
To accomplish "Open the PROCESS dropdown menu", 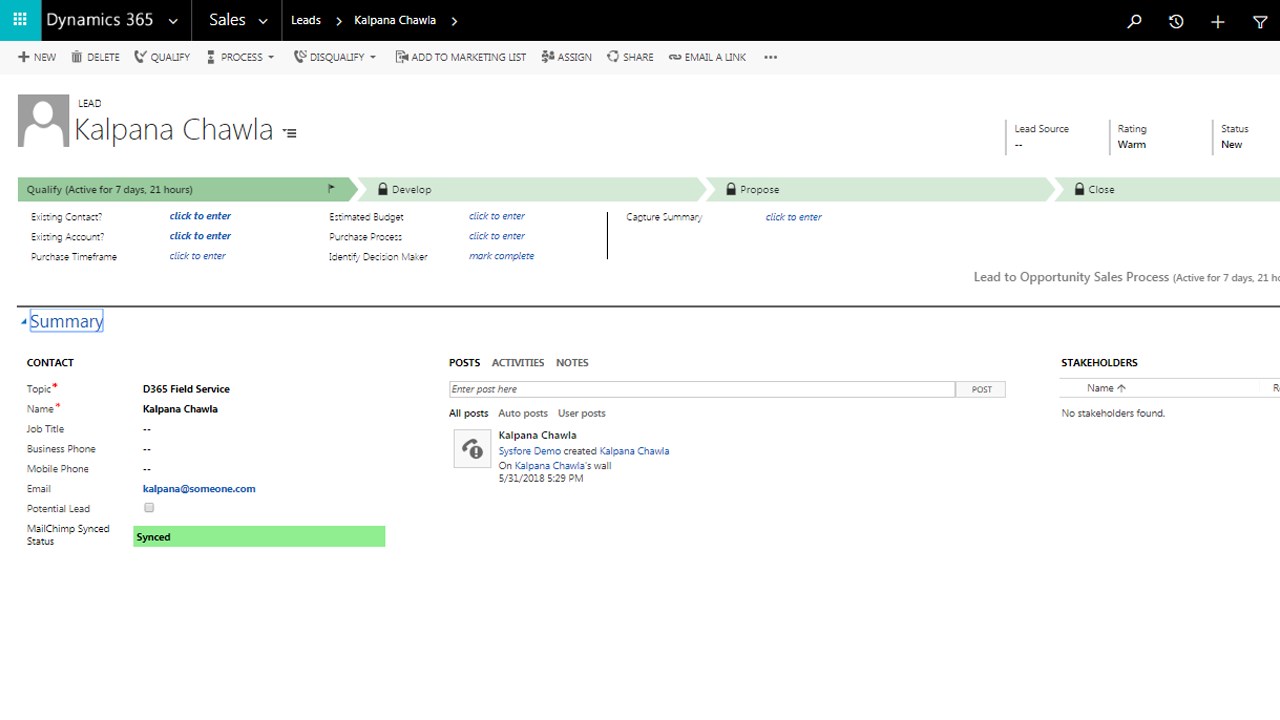I will coord(240,57).
